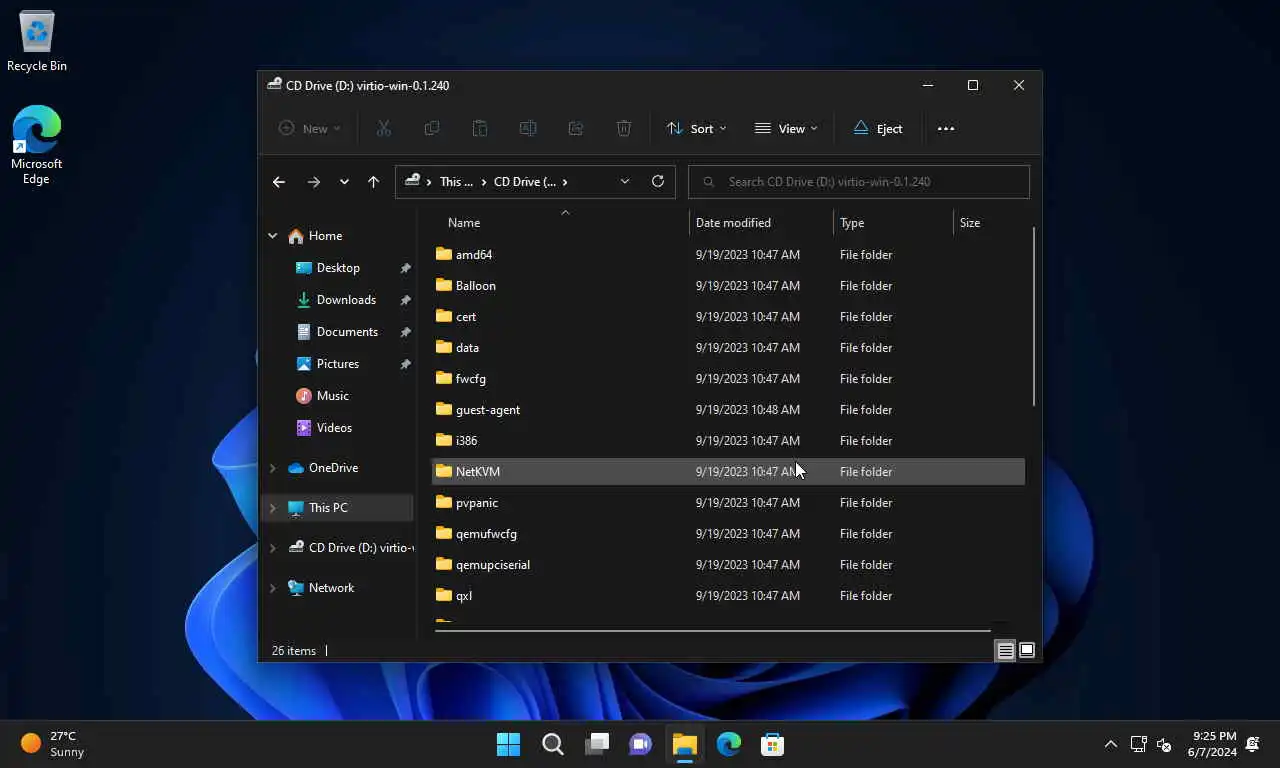The height and width of the screenshot is (768, 1280).
Task: Click the Cut scissors icon
Action: click(383, 128)
